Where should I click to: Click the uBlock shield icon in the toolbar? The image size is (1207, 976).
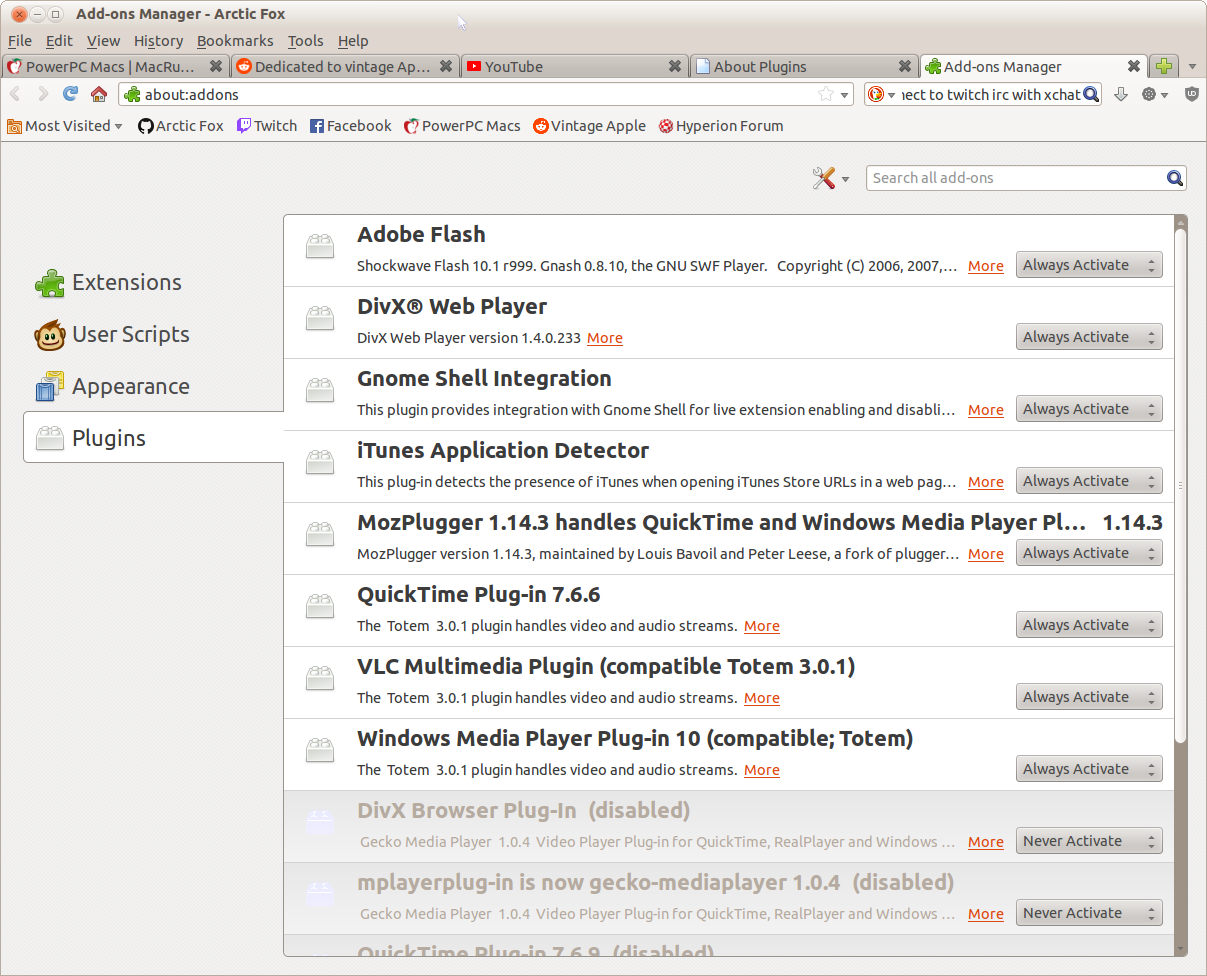[1191, 94]
